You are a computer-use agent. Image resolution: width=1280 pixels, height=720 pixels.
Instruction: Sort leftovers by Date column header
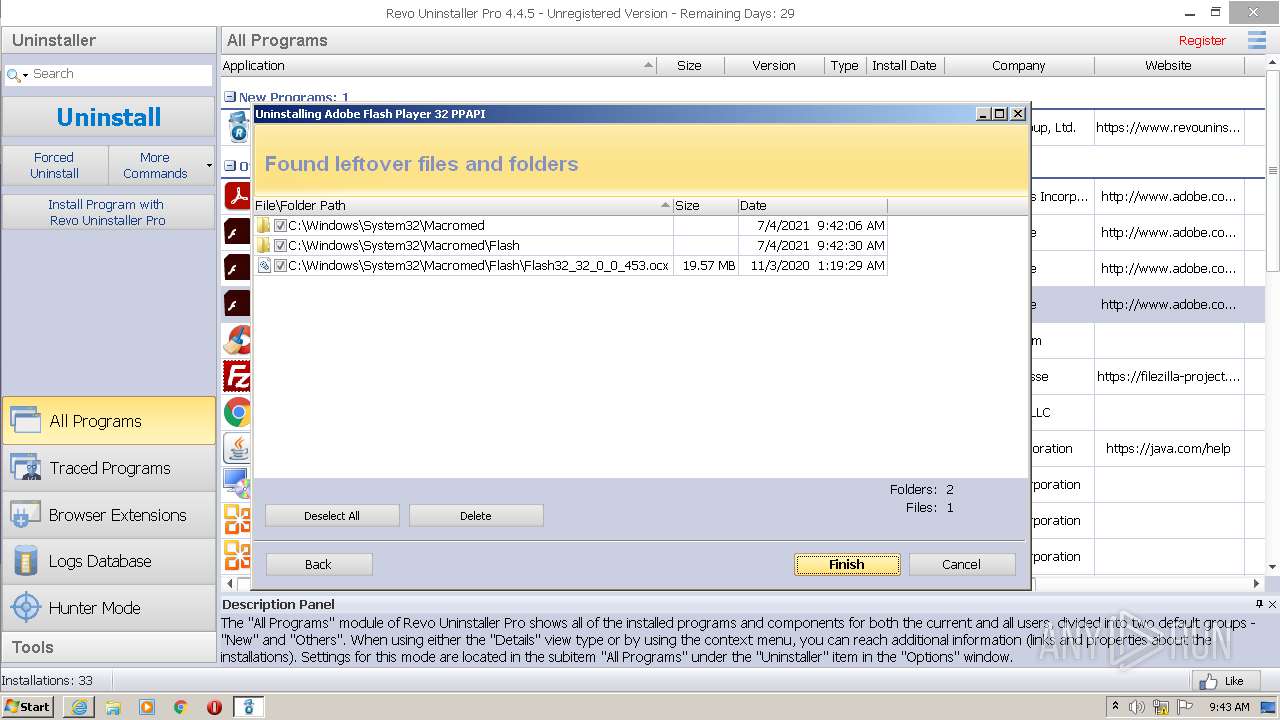coord(812,206)
